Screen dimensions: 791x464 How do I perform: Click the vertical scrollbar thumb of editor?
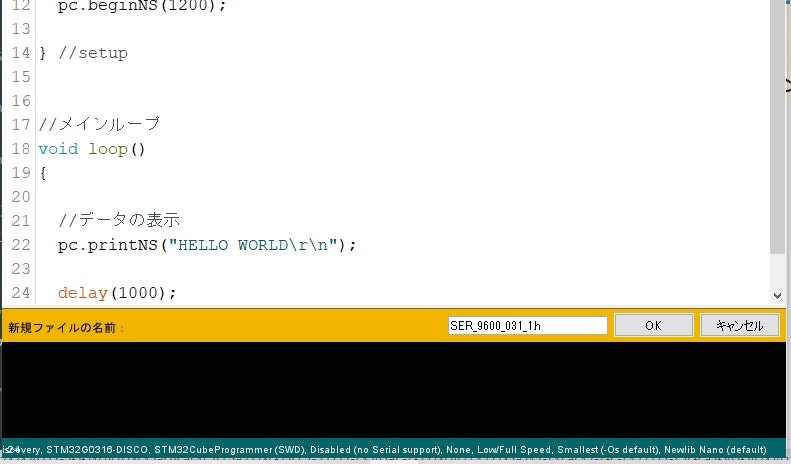[777, 126]
